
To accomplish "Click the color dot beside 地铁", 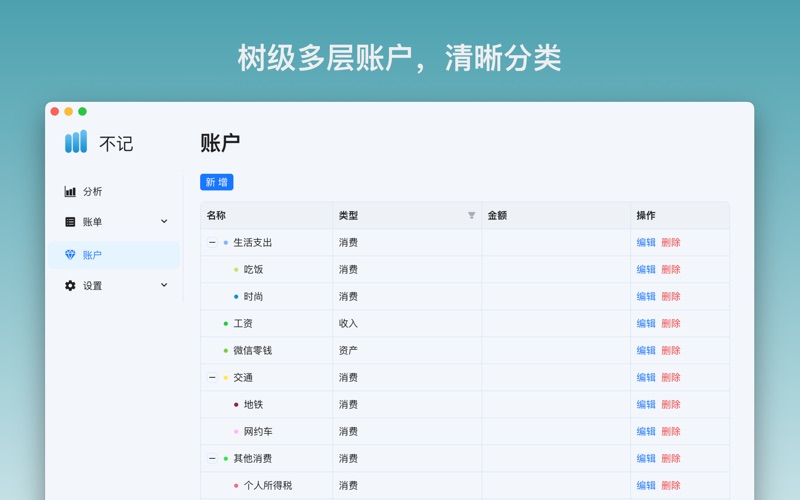I will pos(236,405).
